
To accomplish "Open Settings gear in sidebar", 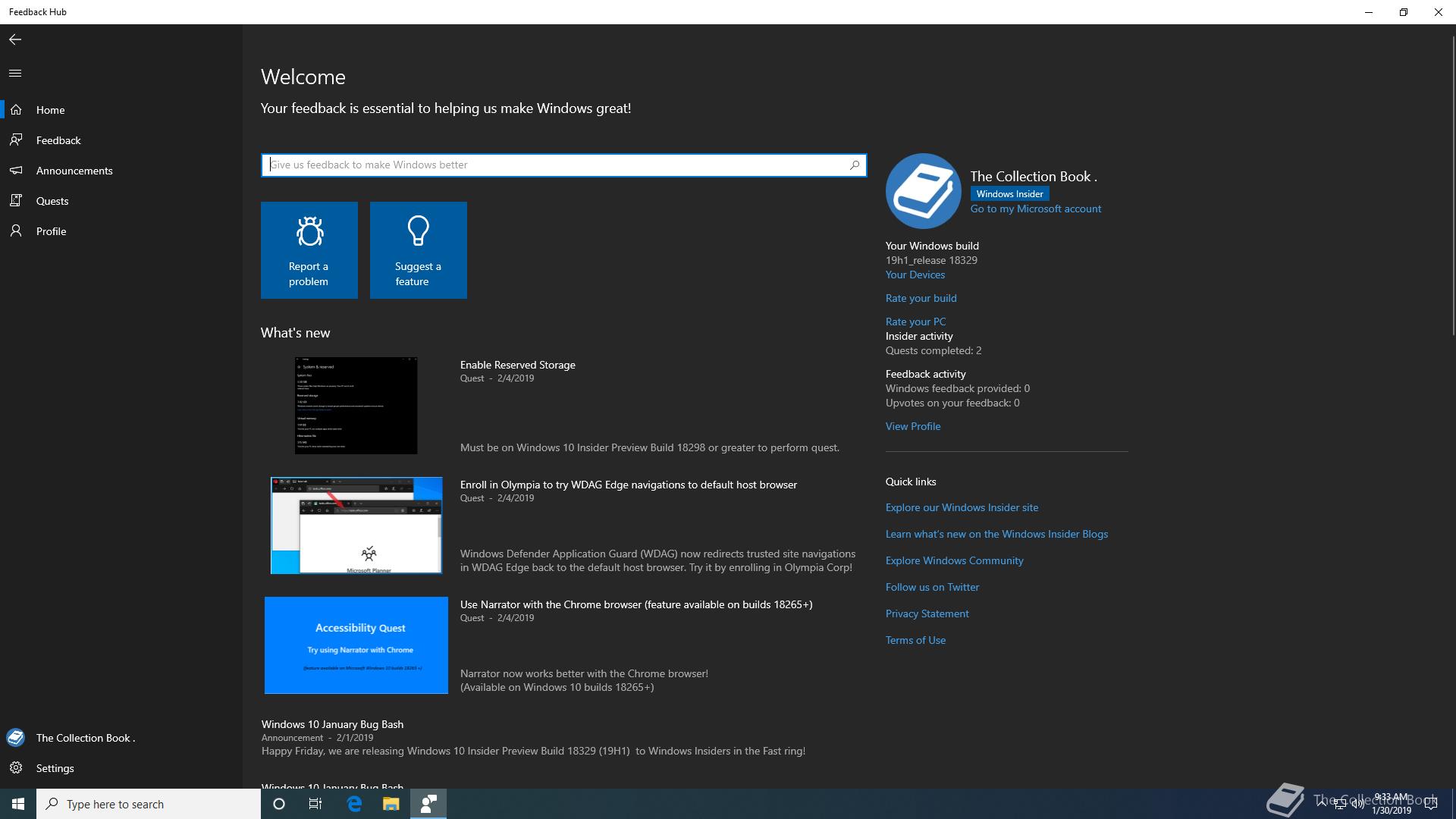I will [16, 768].
